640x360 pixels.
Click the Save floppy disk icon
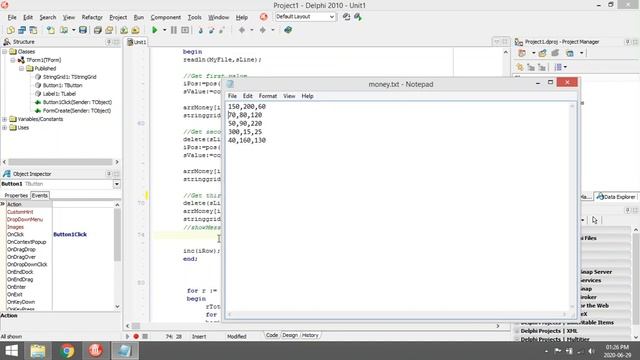tap(83, 30)
